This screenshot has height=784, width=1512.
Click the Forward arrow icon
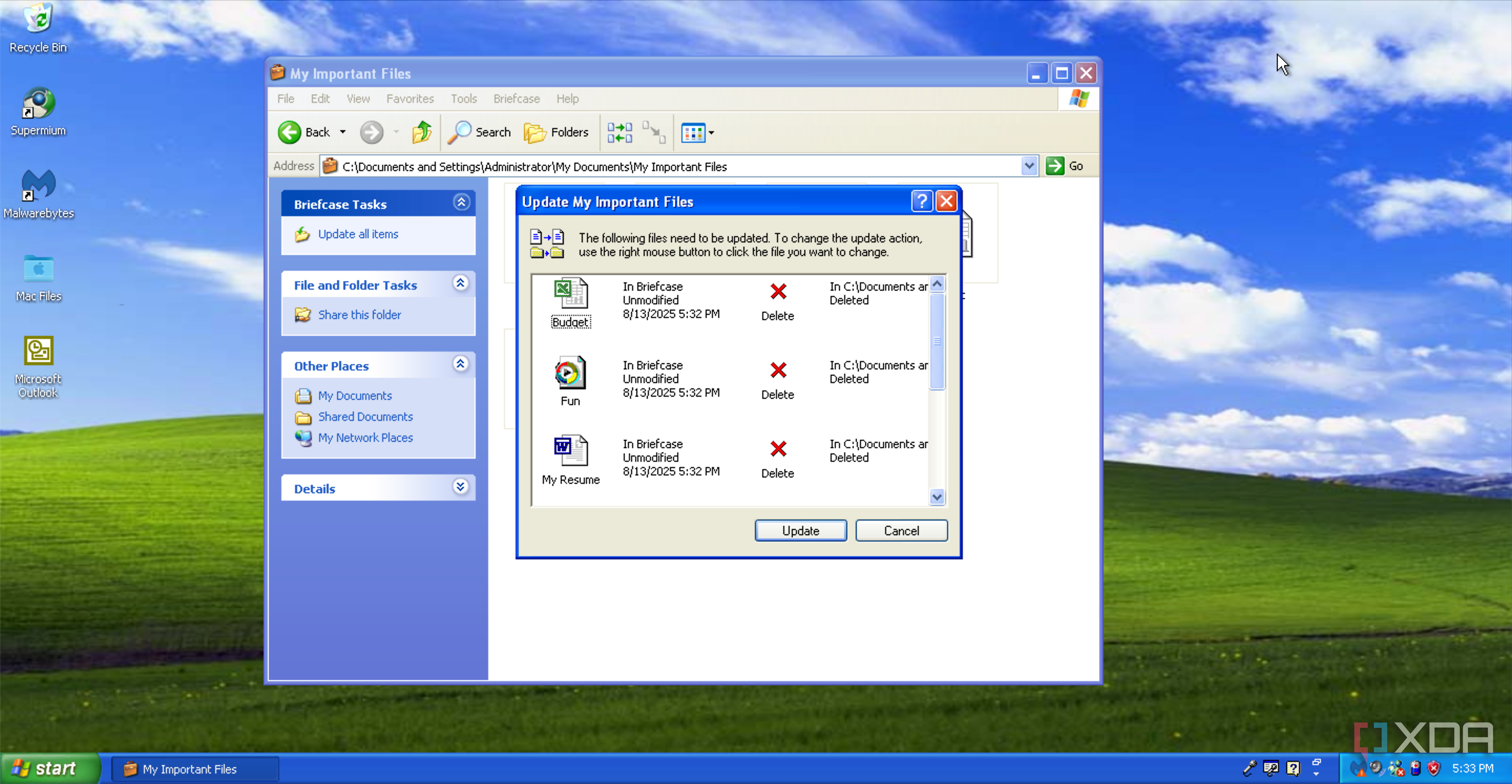tap(372, 133)
